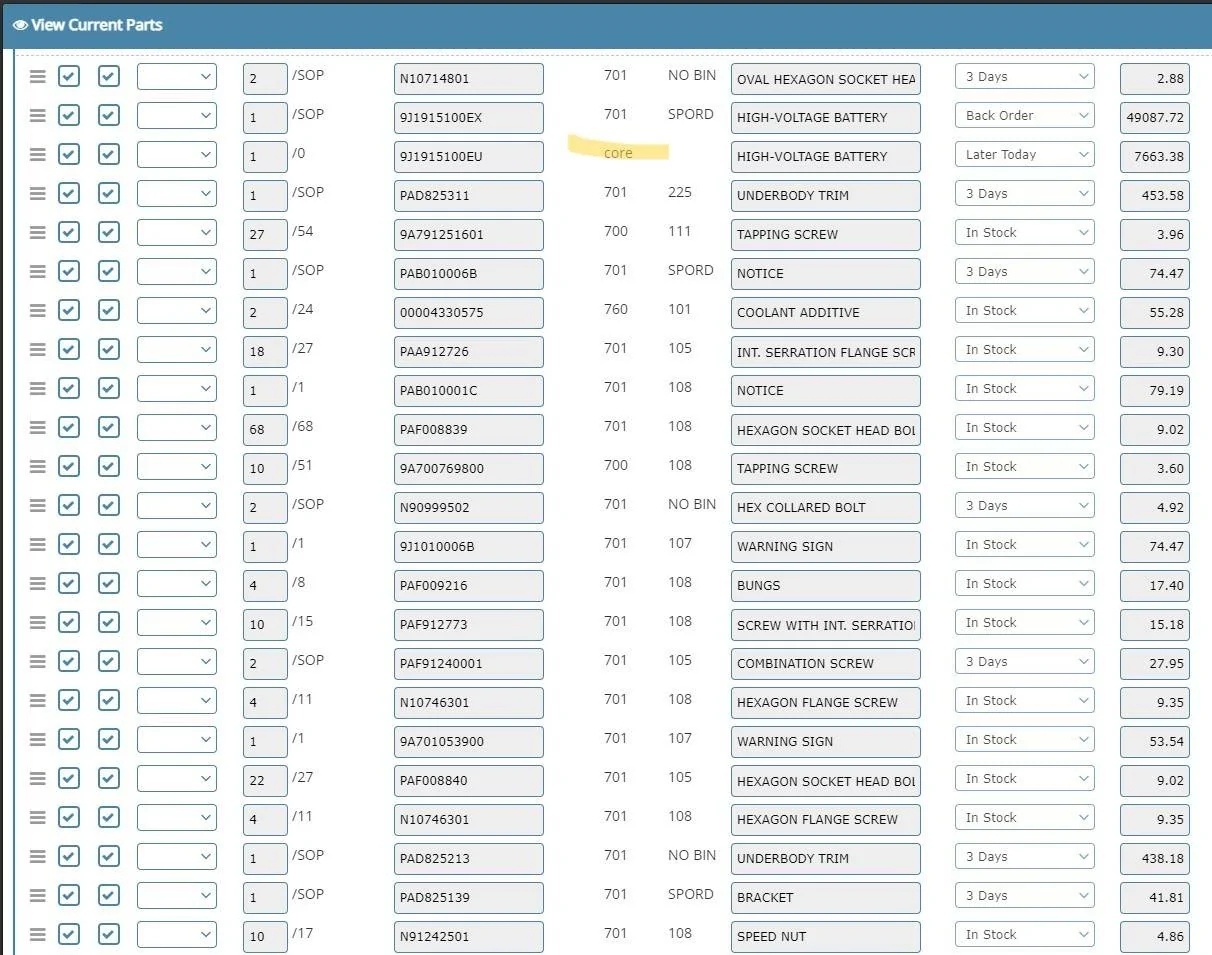Click the '/24' quantity text
1212x955 pixels.
(304, 309)
